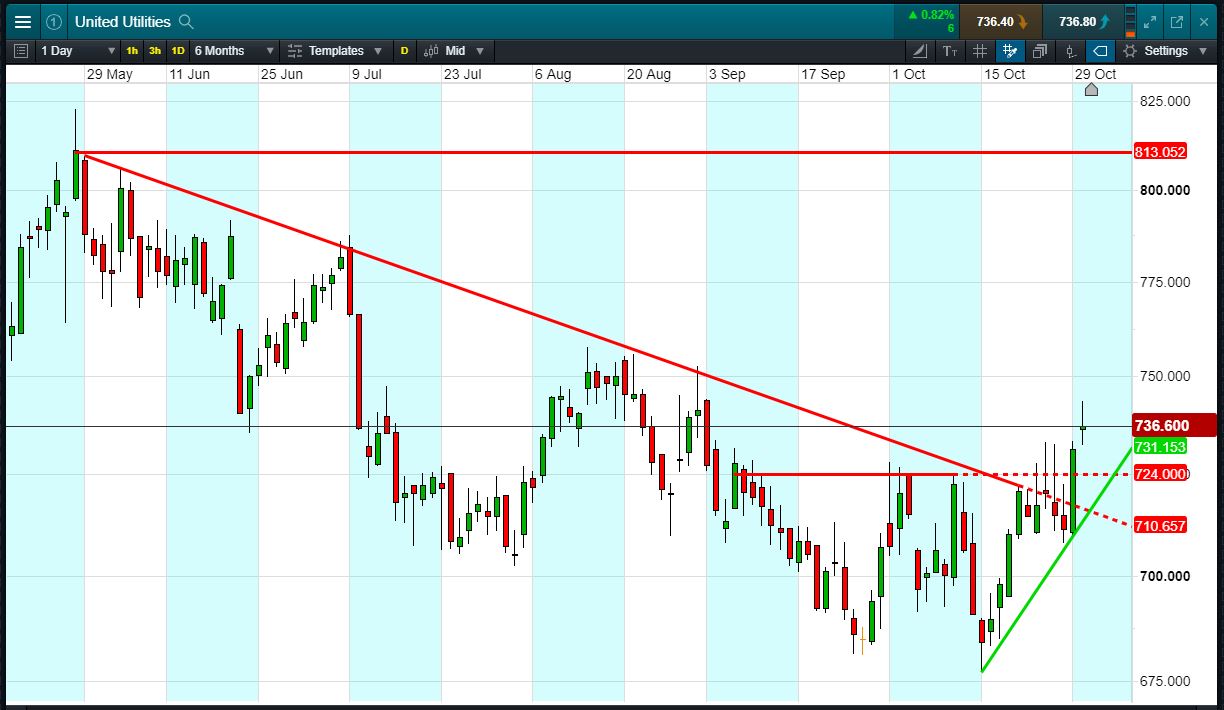This screenshot has height=710, width=1224.
Task: Click the 775.000 price axis value
Action: tap(1165, 282)
